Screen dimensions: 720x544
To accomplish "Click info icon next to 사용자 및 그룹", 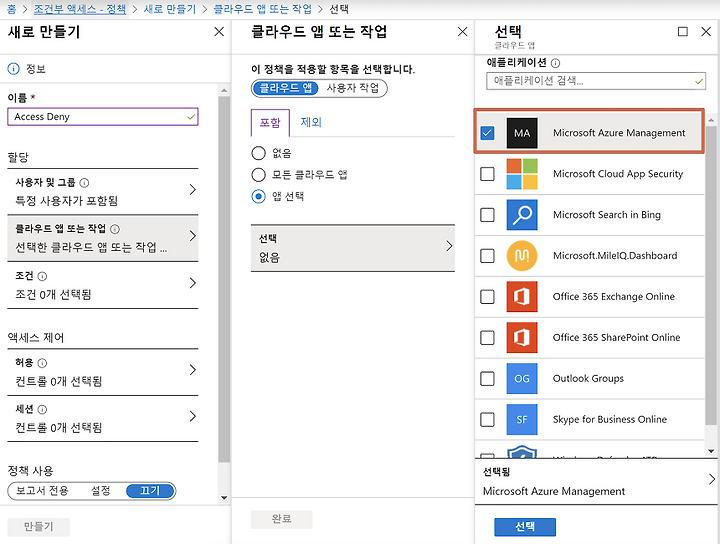I will (x=84, y=183).
